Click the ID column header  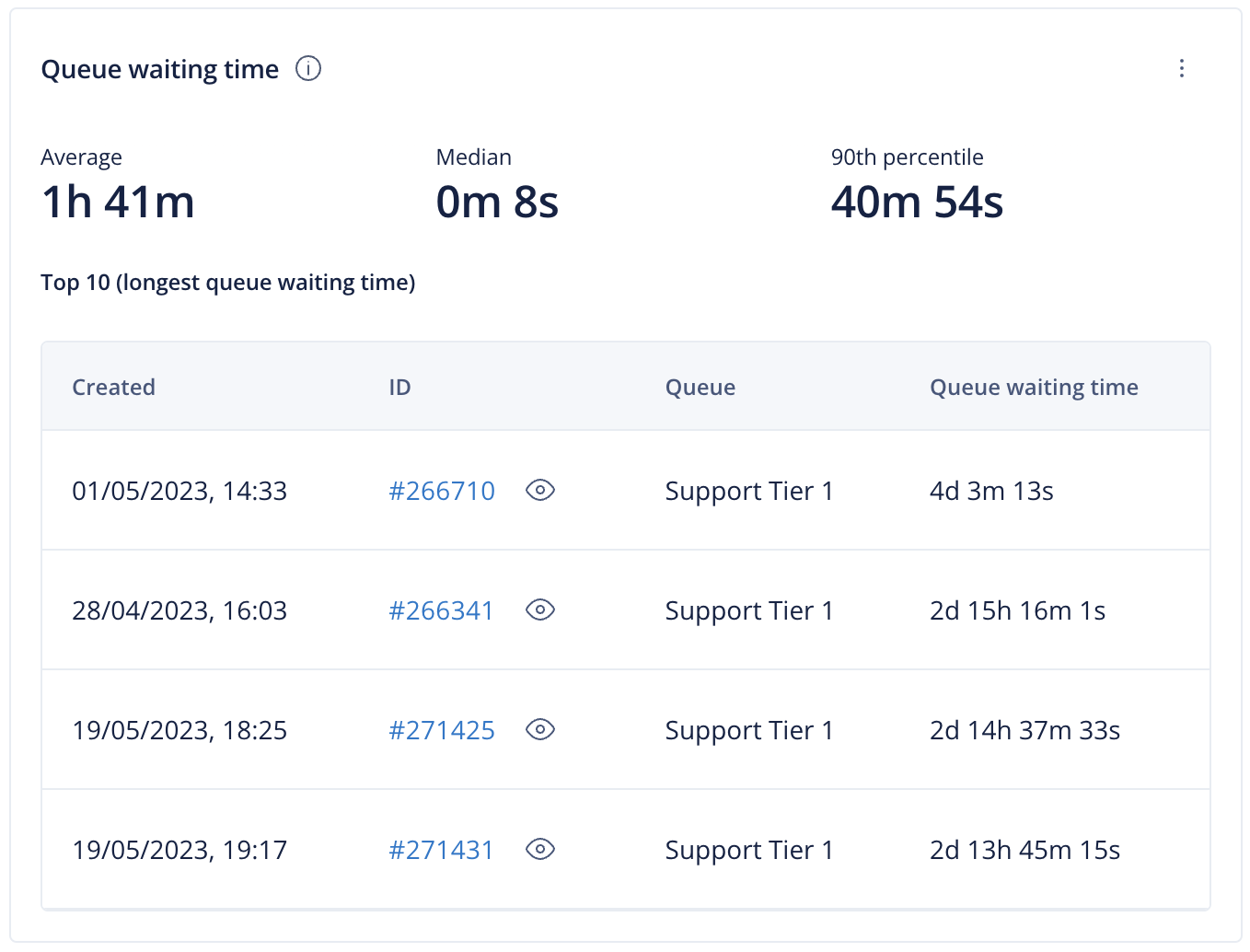point(399,388)
